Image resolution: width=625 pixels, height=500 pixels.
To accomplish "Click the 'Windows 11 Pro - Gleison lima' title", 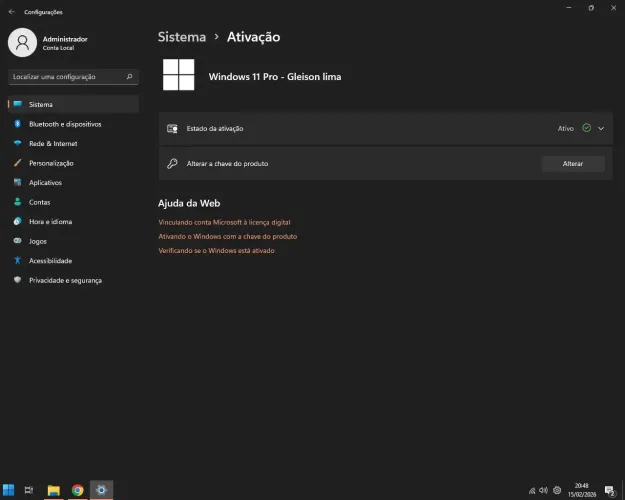I will 275,77.
